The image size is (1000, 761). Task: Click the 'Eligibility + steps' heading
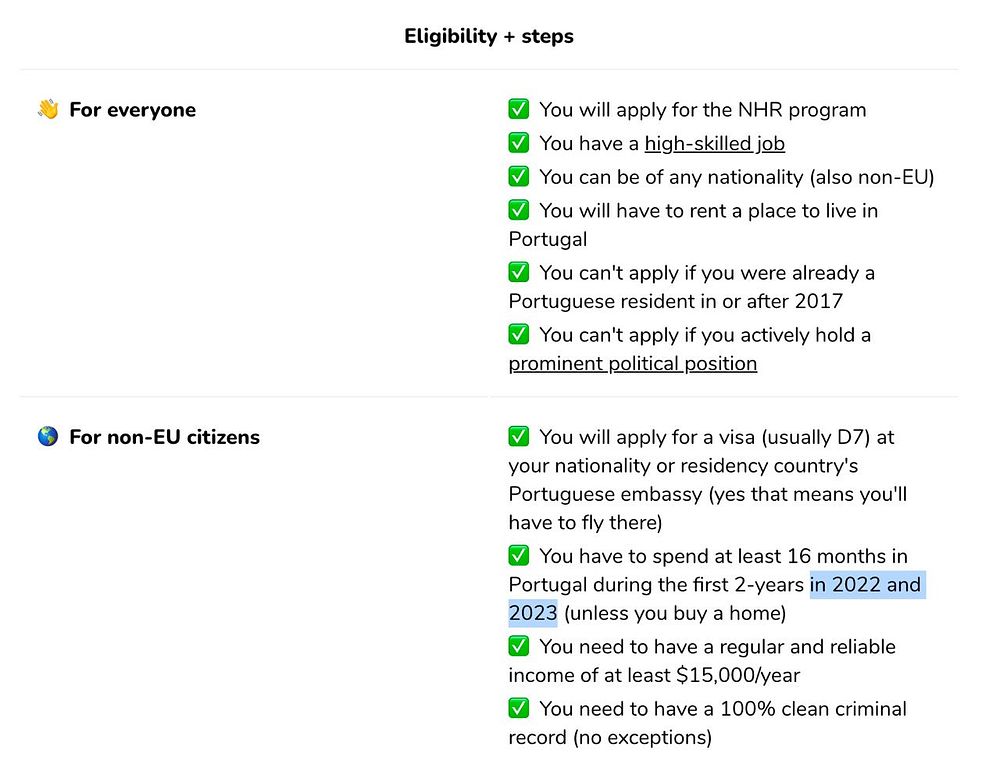click(x=489, y=37)
